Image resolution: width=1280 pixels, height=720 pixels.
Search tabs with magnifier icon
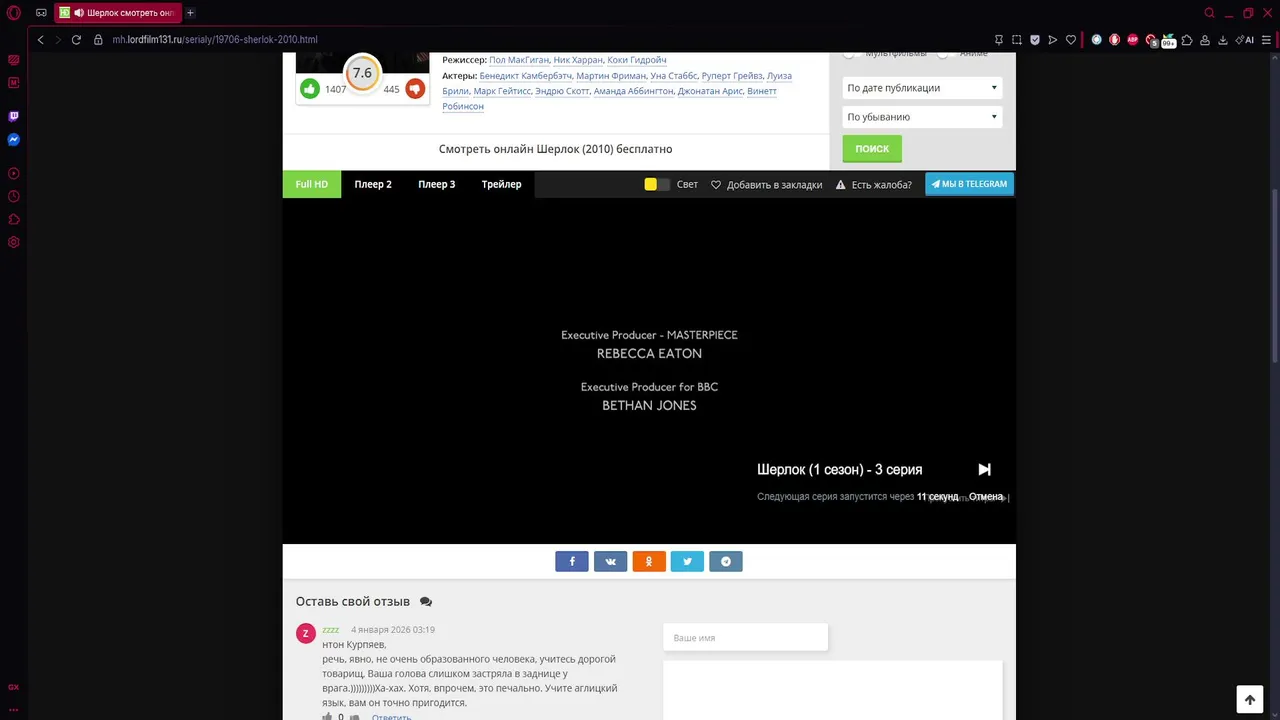tap(1210, 13)
